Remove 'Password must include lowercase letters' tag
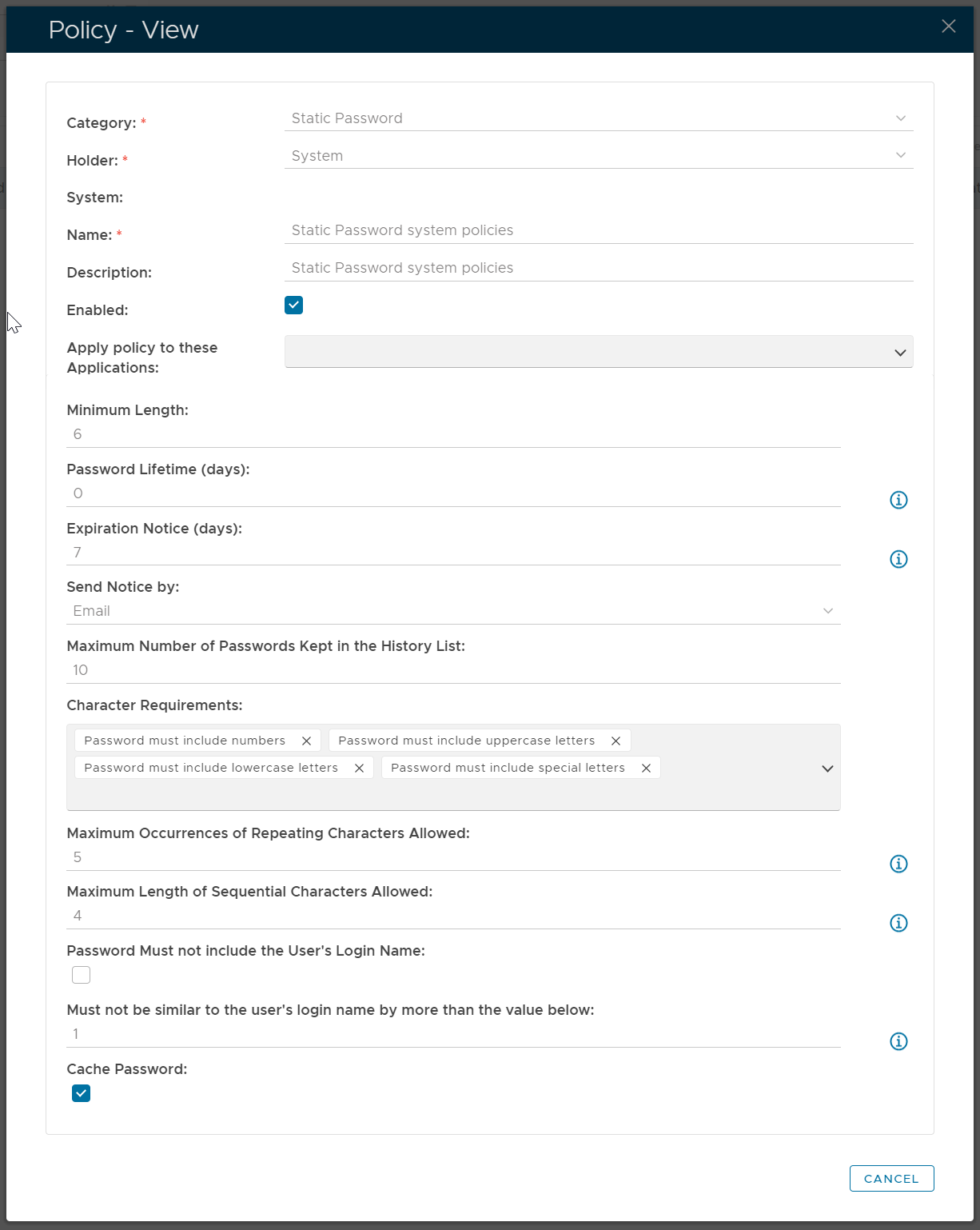980x1230 pixels. [359, 769]
